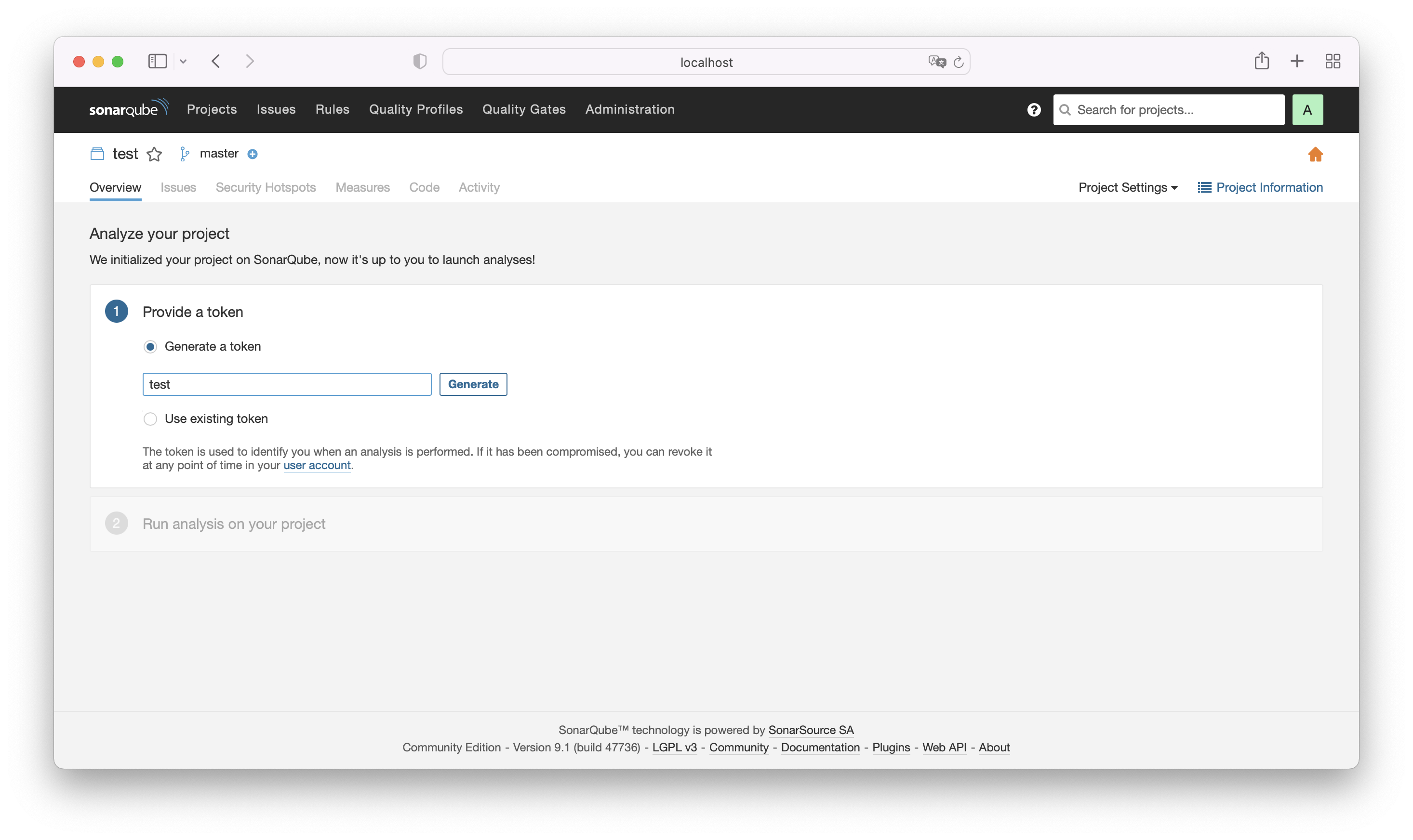
Task: Focus the Search for projects field
Action: pos(1168,110)
